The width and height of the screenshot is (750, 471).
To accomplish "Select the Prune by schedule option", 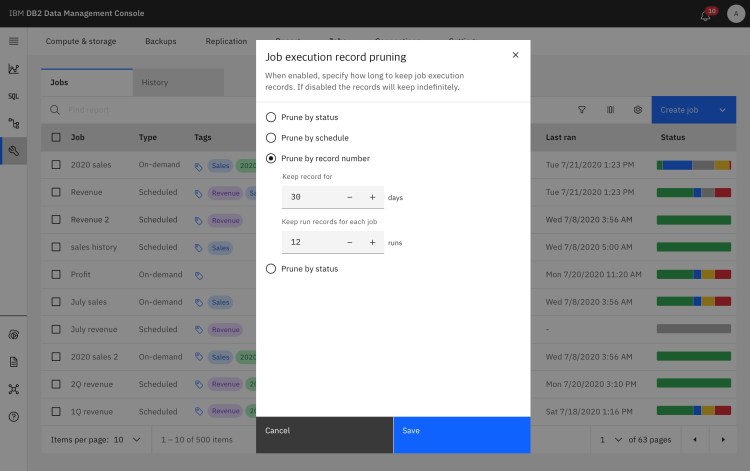I will point(271,138).
